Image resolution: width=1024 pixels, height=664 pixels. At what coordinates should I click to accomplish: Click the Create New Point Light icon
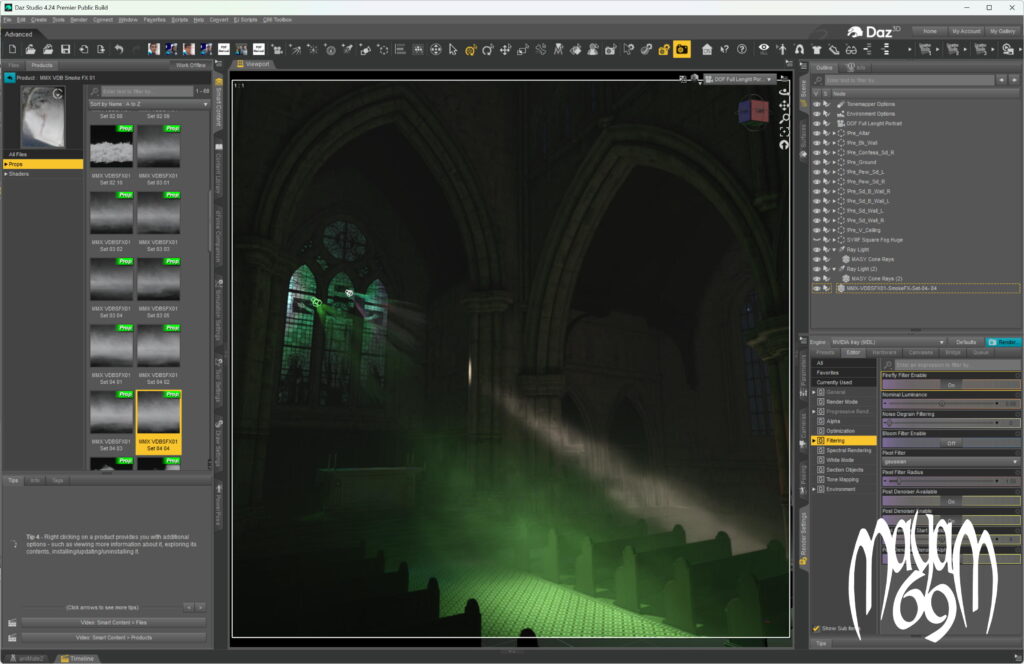point(312,50)
